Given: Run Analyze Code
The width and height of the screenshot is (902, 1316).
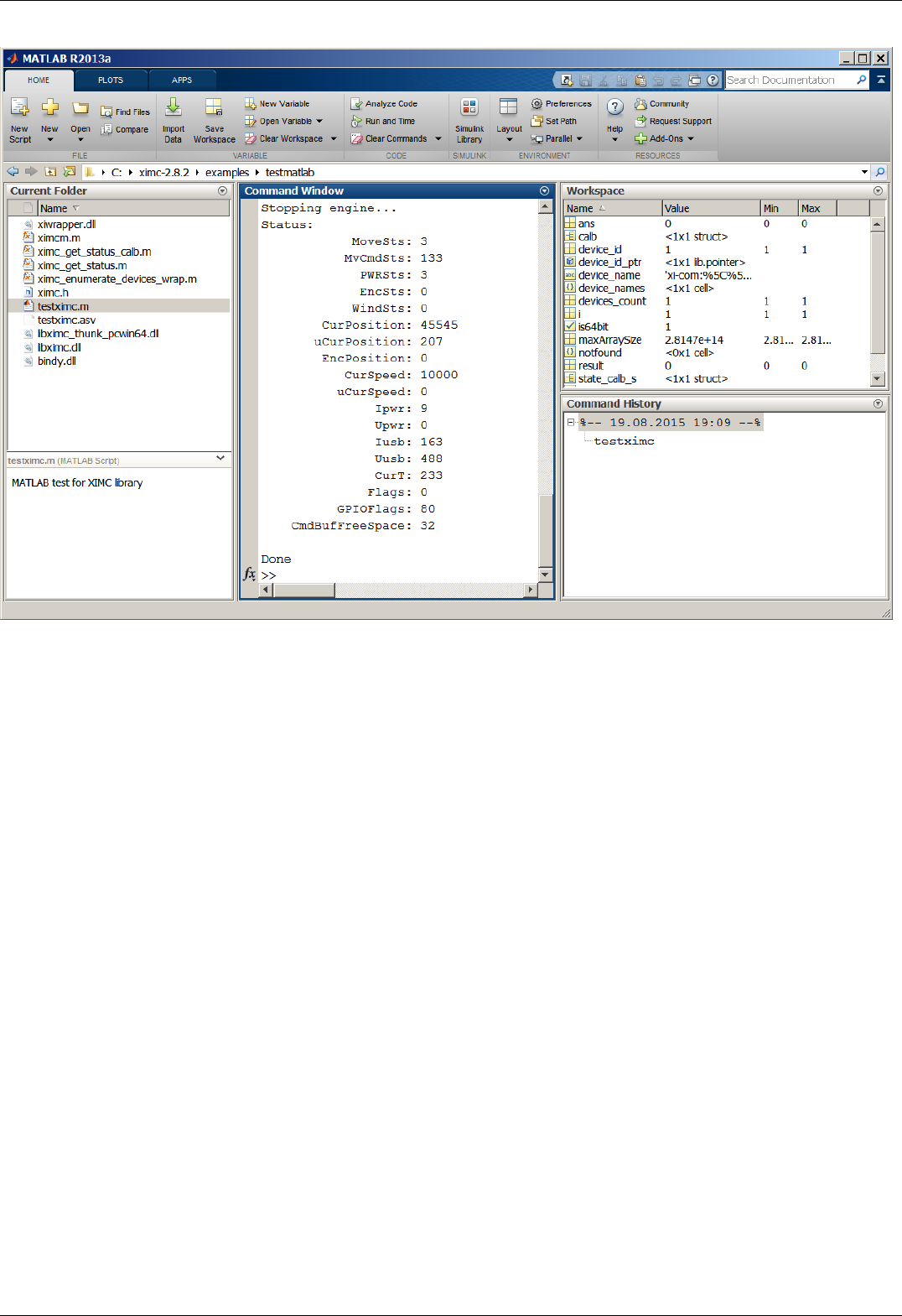Looking at the screenshot, I should click(x=384, y=104).
